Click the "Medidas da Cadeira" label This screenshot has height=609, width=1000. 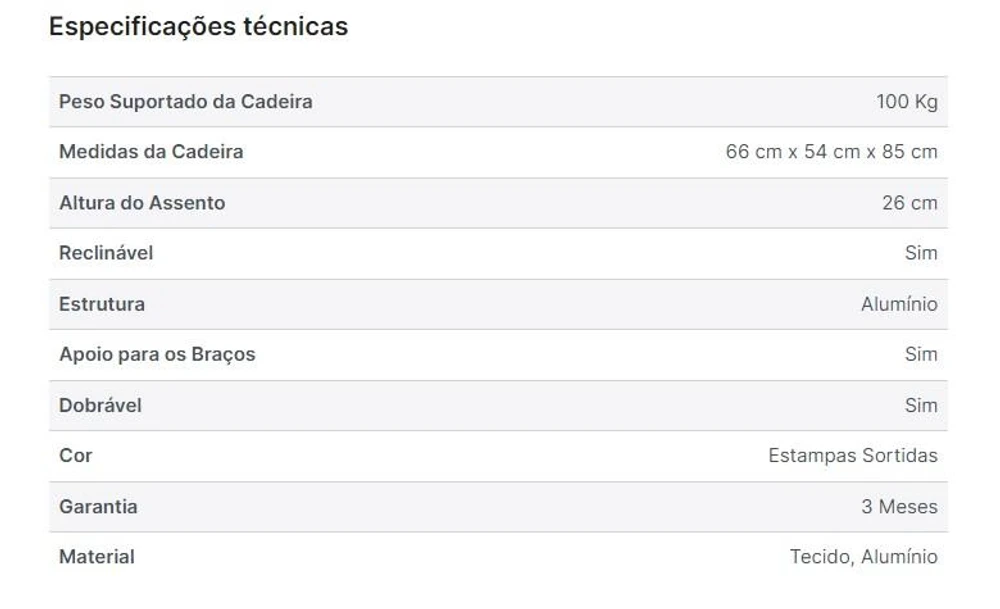click(151, 152)
